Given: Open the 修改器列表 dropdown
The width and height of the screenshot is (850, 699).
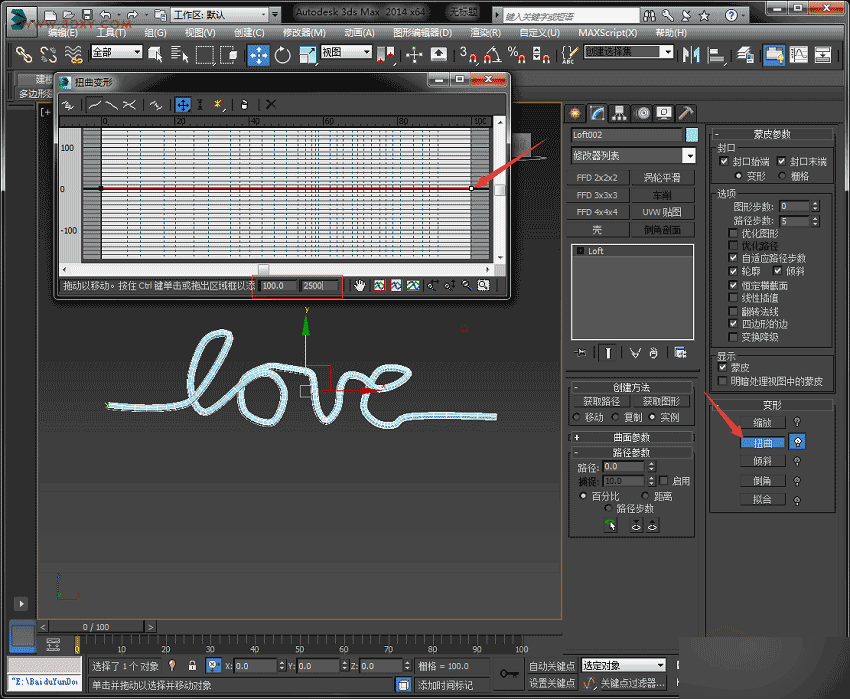Looking at the screenshot, I should [690, 155].
